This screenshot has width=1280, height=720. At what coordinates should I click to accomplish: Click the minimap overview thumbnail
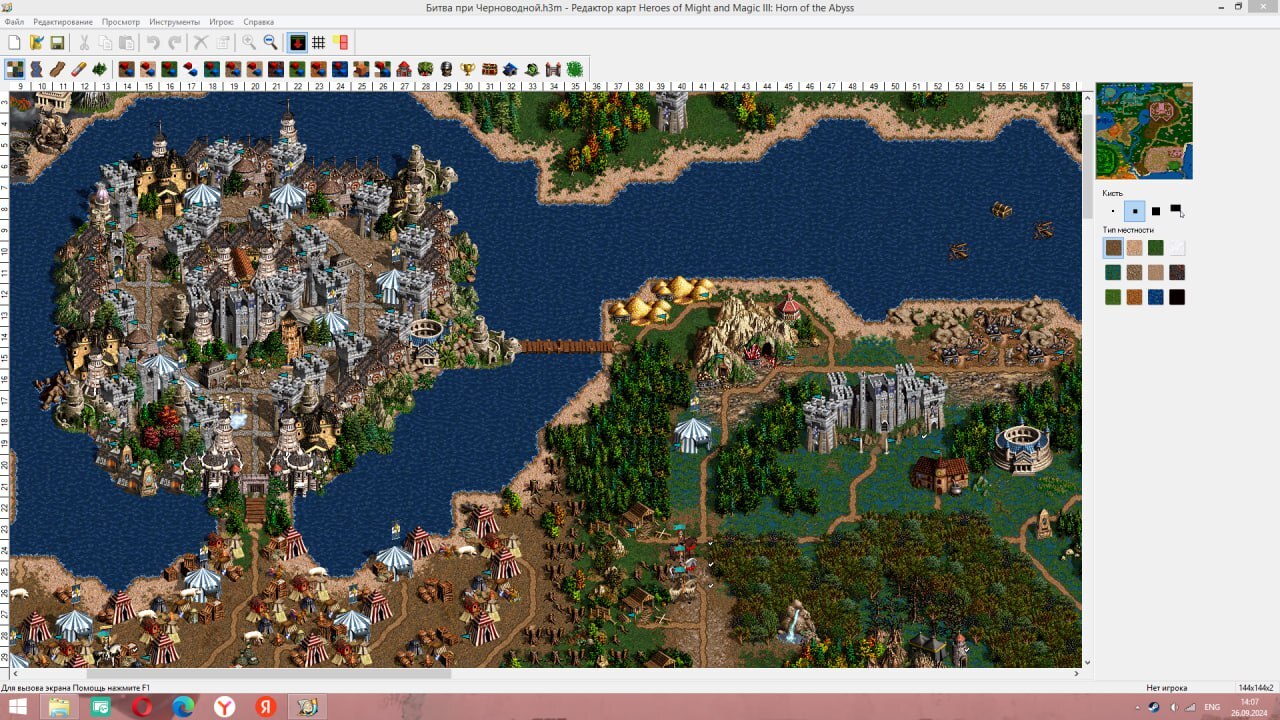click(1144, 131)
